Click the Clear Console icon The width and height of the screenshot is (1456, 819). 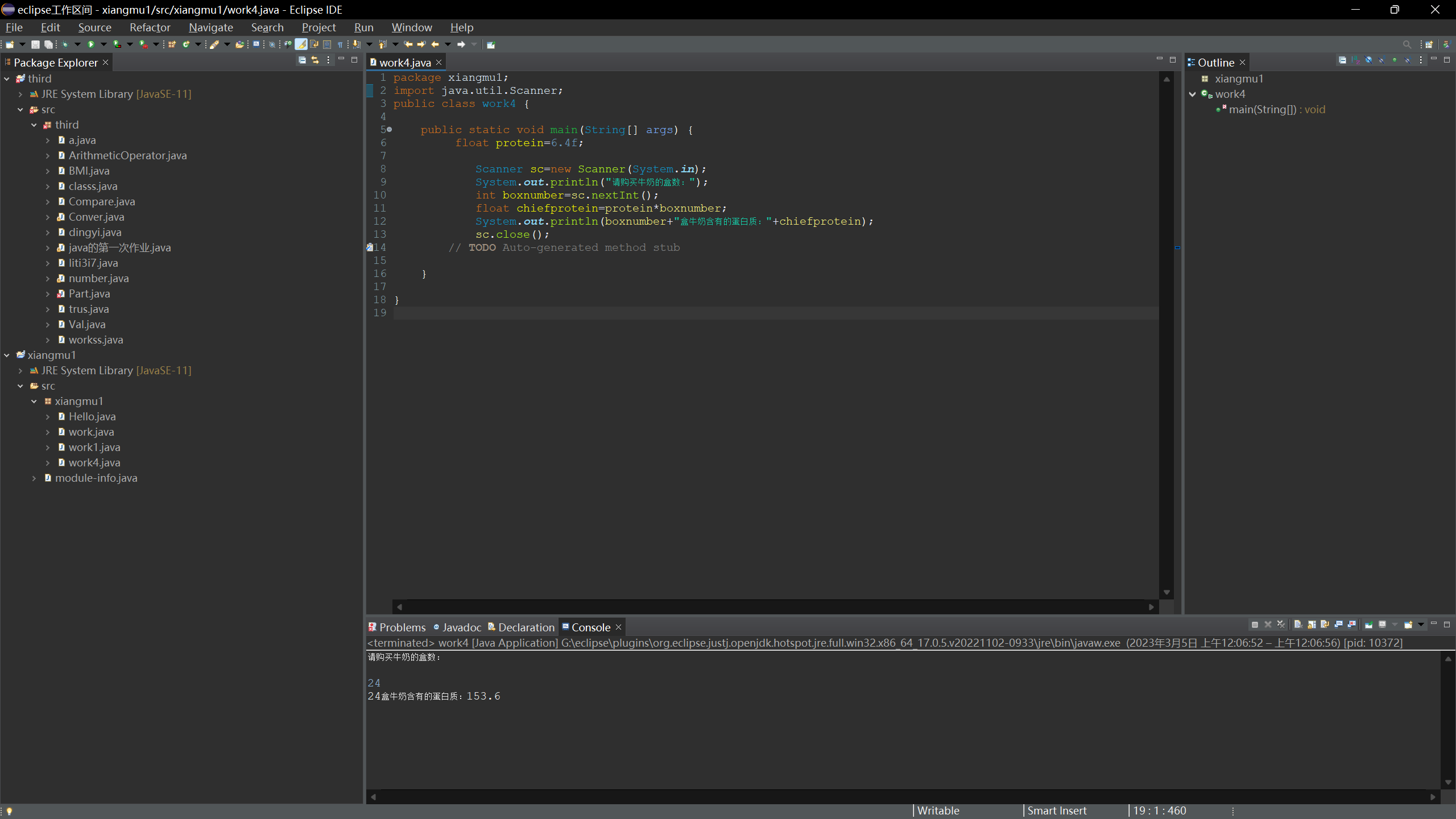pos(1298,624)
